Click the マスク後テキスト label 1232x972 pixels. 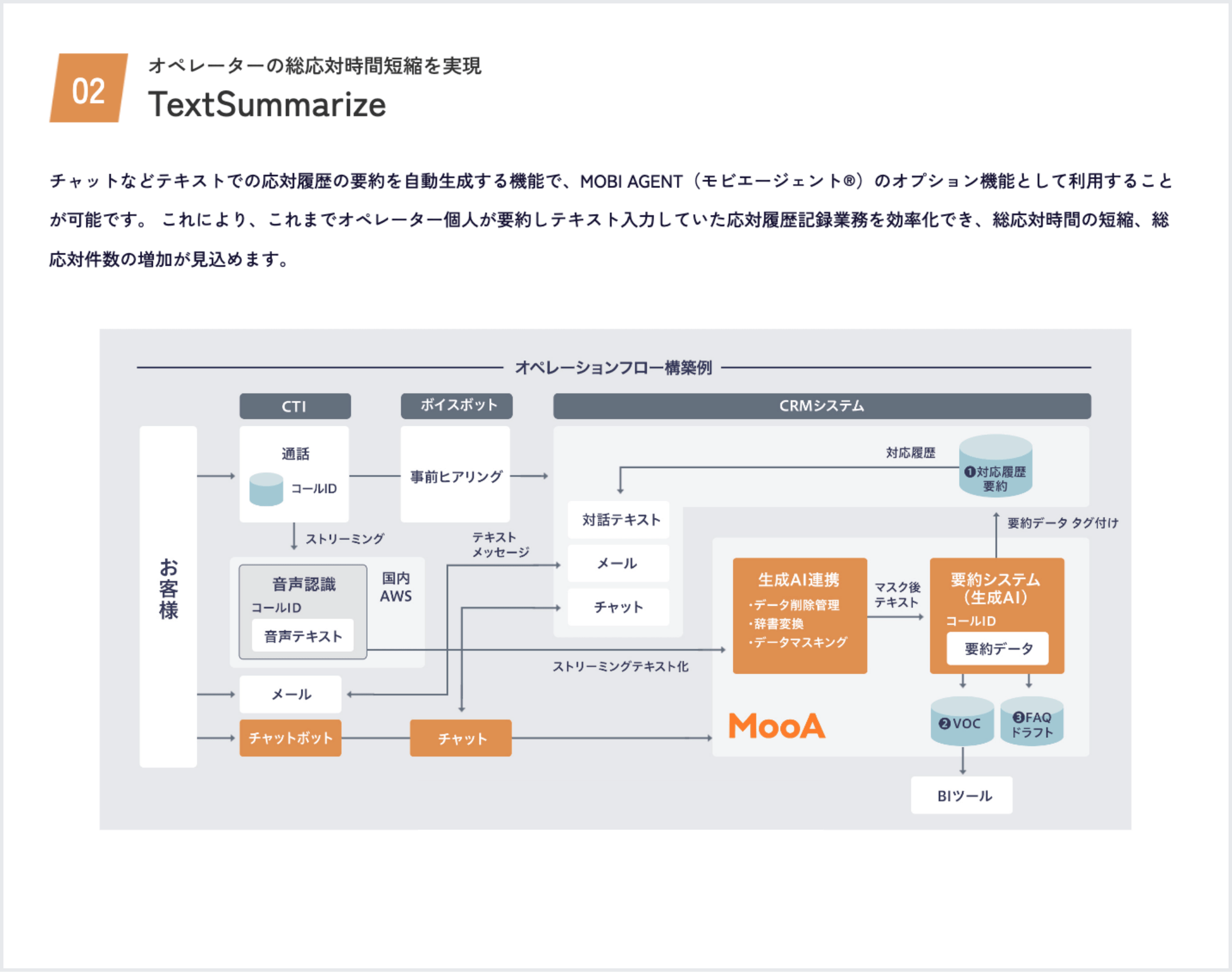[x=897, y=594]
